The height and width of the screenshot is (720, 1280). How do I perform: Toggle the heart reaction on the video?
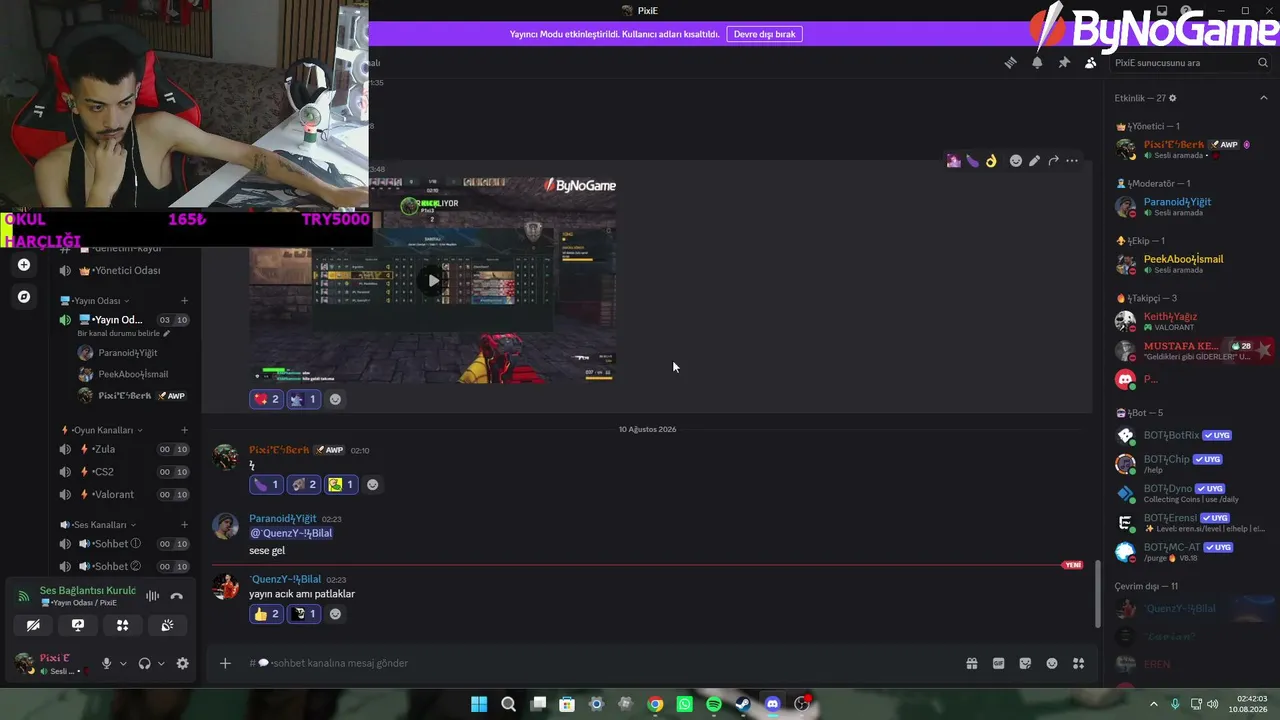click(266, 399)
